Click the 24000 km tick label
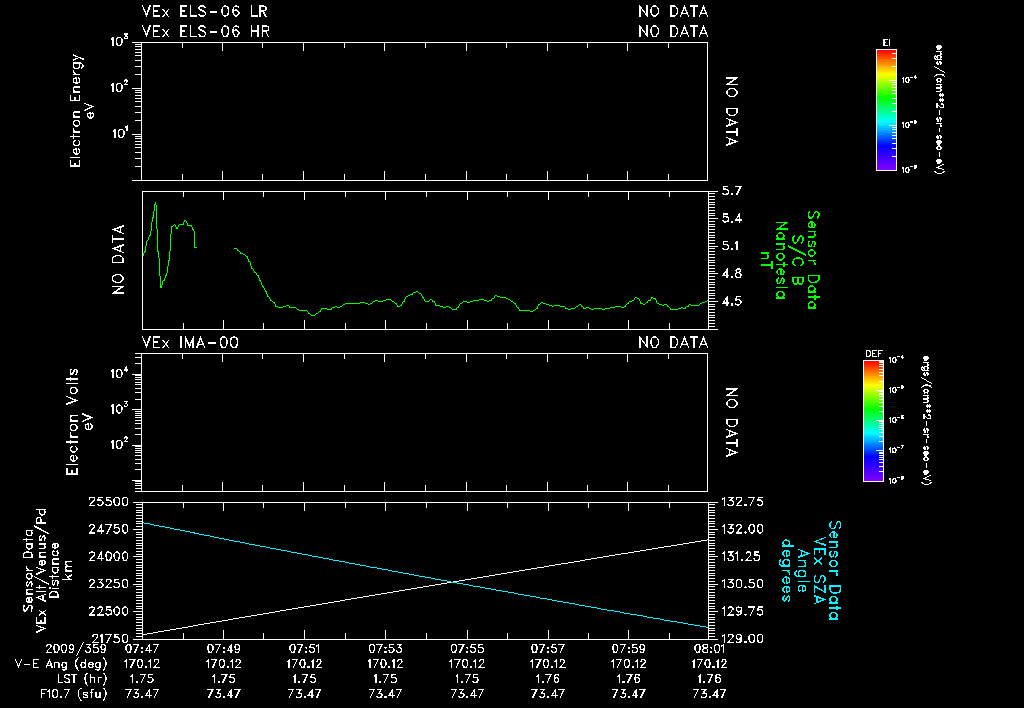This screenshot has height=708, width=1024. 108,557
